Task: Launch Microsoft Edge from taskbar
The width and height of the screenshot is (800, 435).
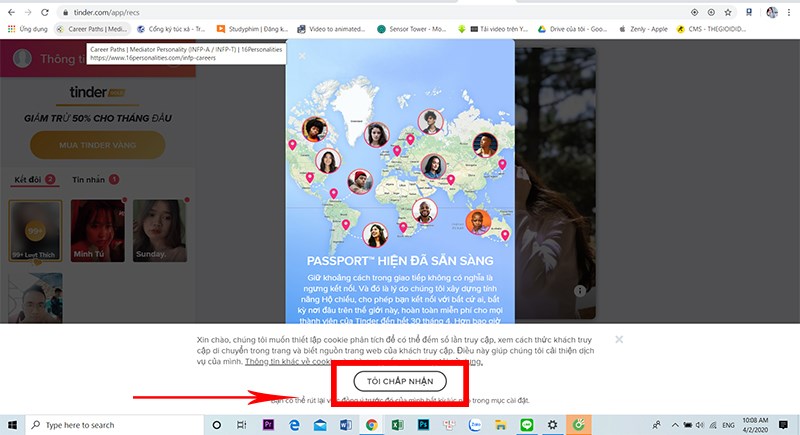Action: pyautogui.click(x=294, y=425)
